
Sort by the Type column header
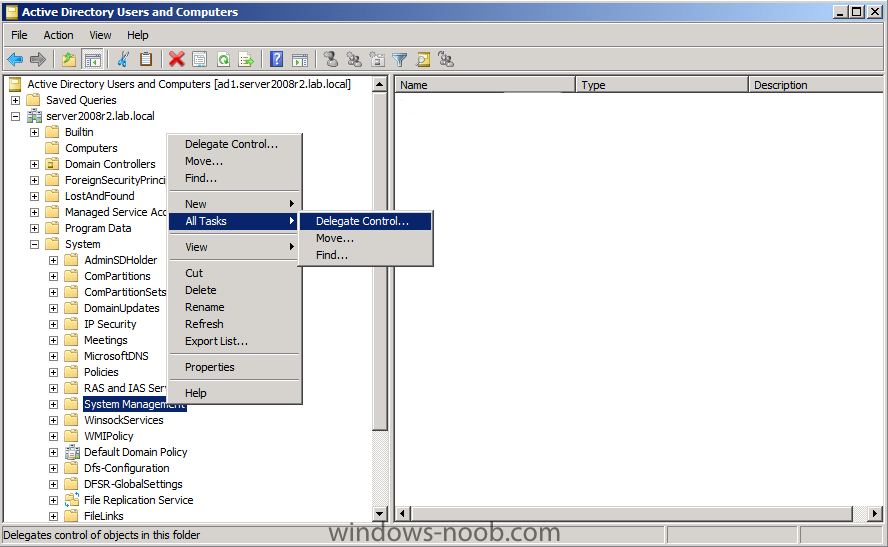(x=661, y=85)
